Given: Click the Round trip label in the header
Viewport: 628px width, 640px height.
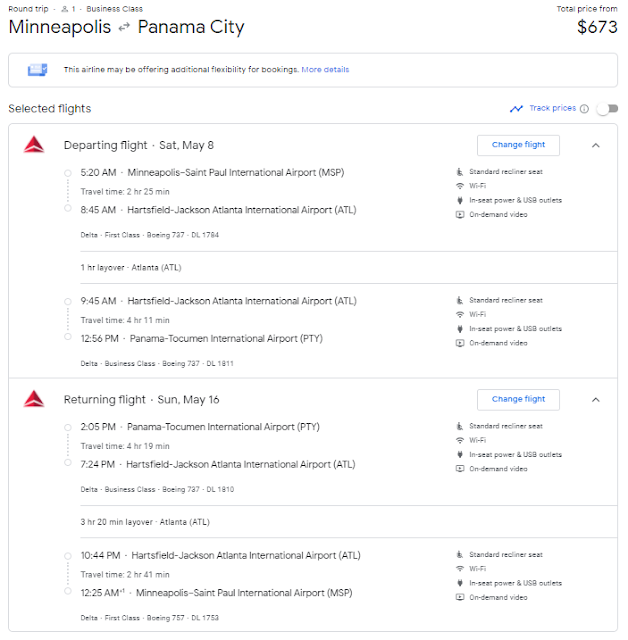Looking at the screenshot, I should coord(27,9).
